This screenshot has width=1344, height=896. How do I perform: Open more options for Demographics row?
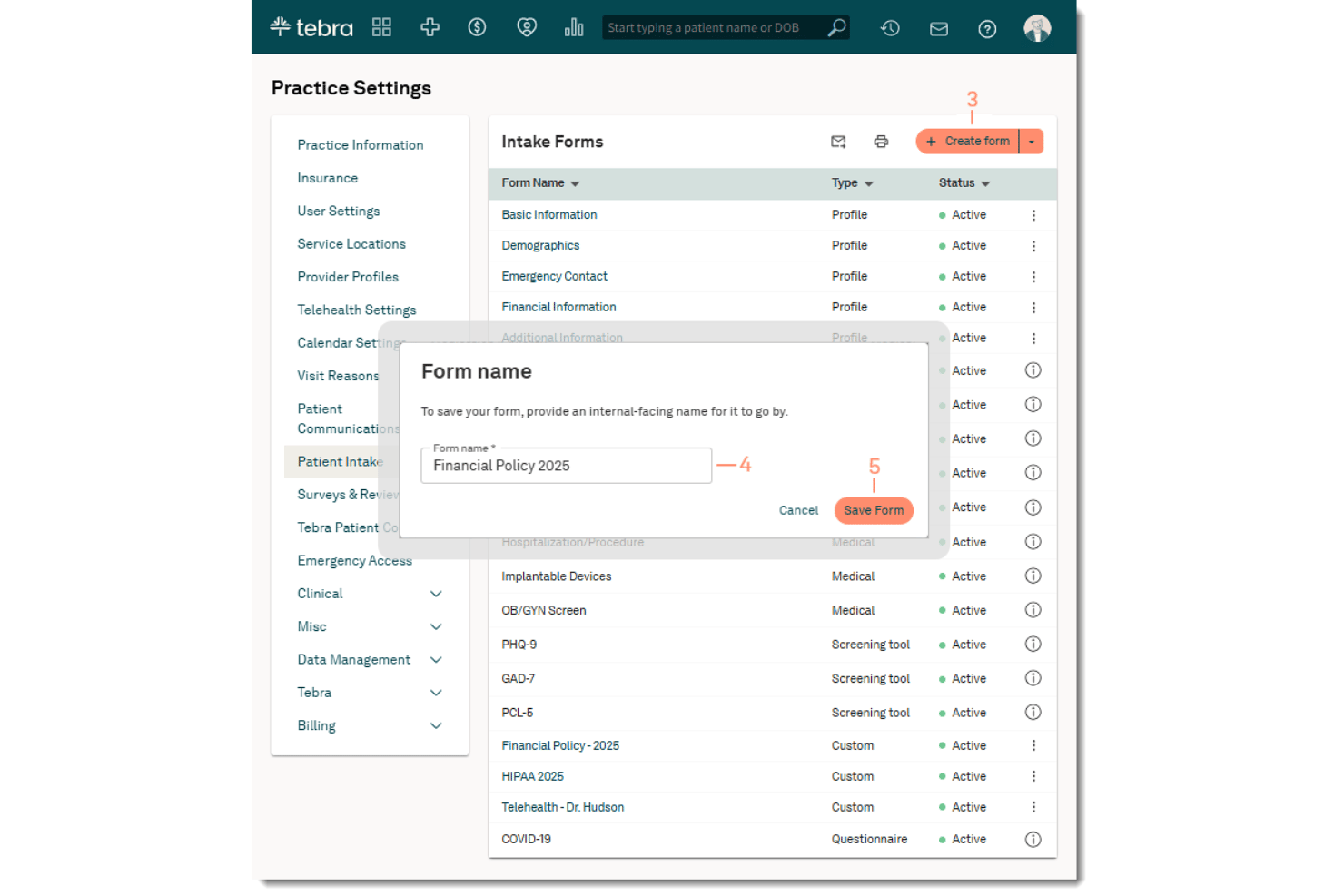click(1033, 246)
